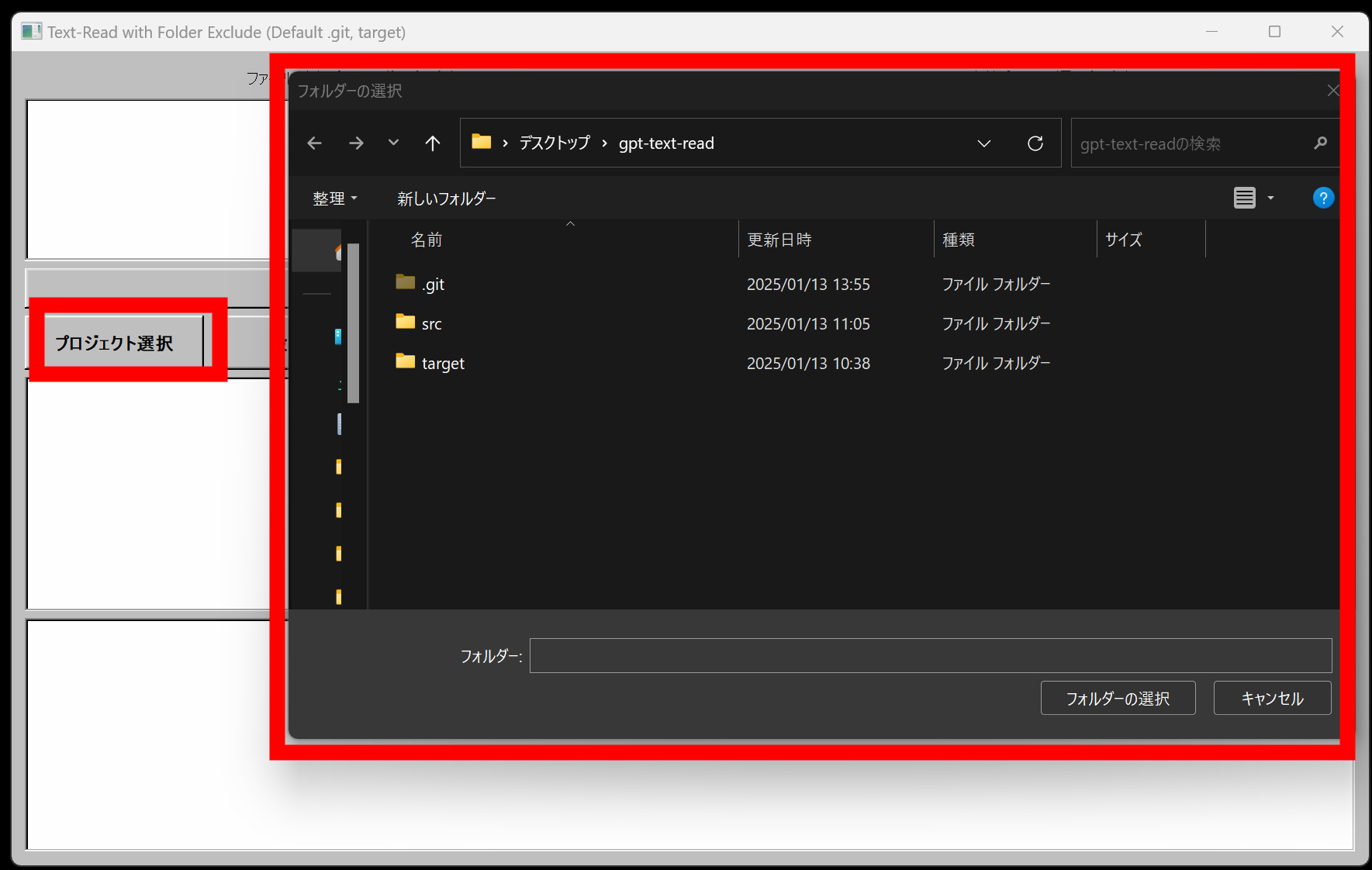The image size is (1372, 870).
Task: Click the search magnifier icon
Action: click(1320, 143)
